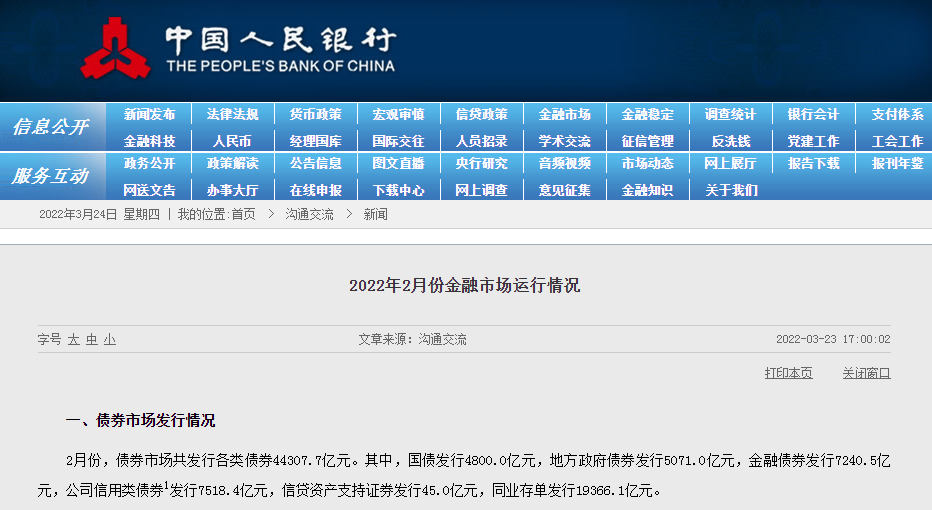Open 工会工作 navigation item

898,141
